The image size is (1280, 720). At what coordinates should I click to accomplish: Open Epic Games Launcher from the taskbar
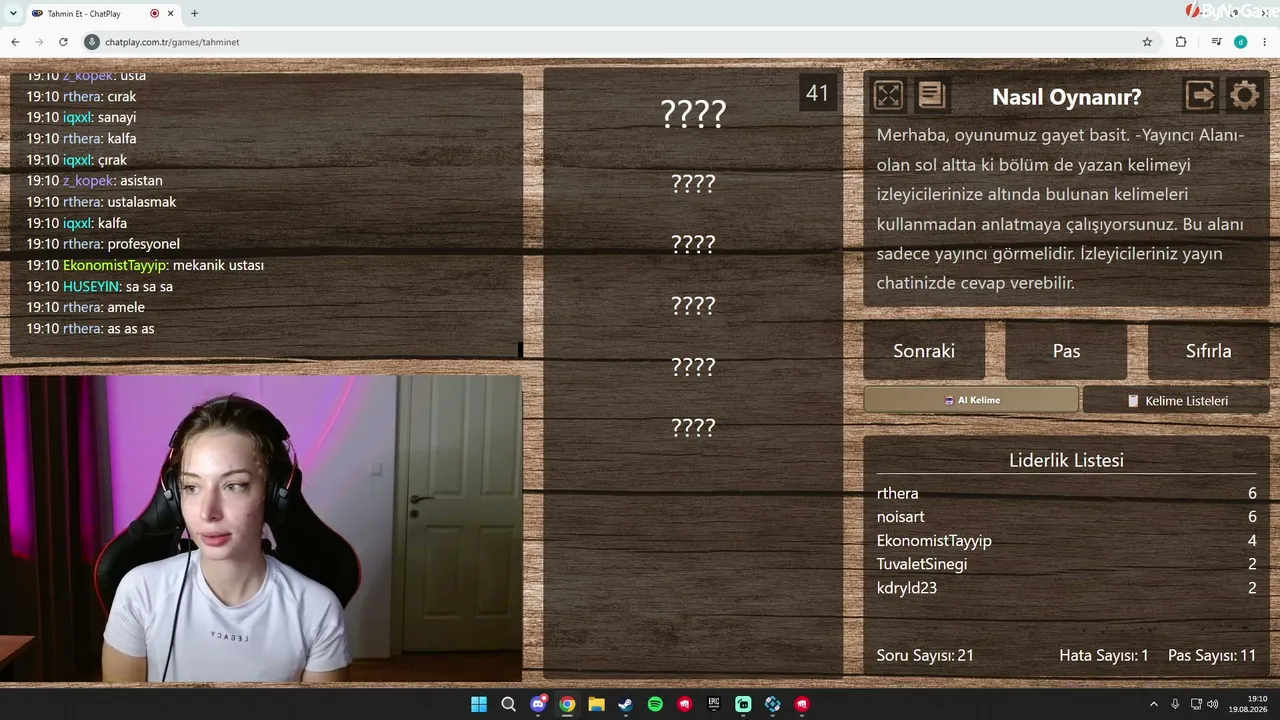tap(714, 704)
